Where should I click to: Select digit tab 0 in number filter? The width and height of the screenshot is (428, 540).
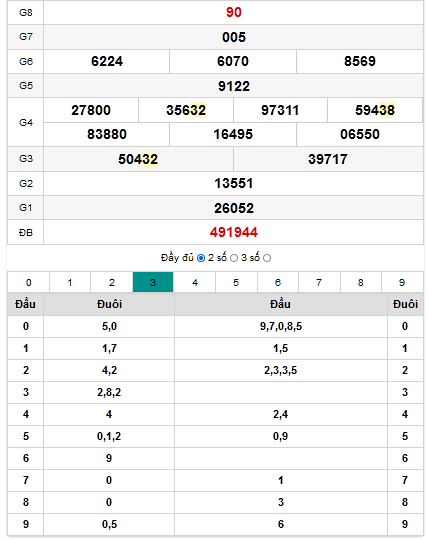coord(29,282)
